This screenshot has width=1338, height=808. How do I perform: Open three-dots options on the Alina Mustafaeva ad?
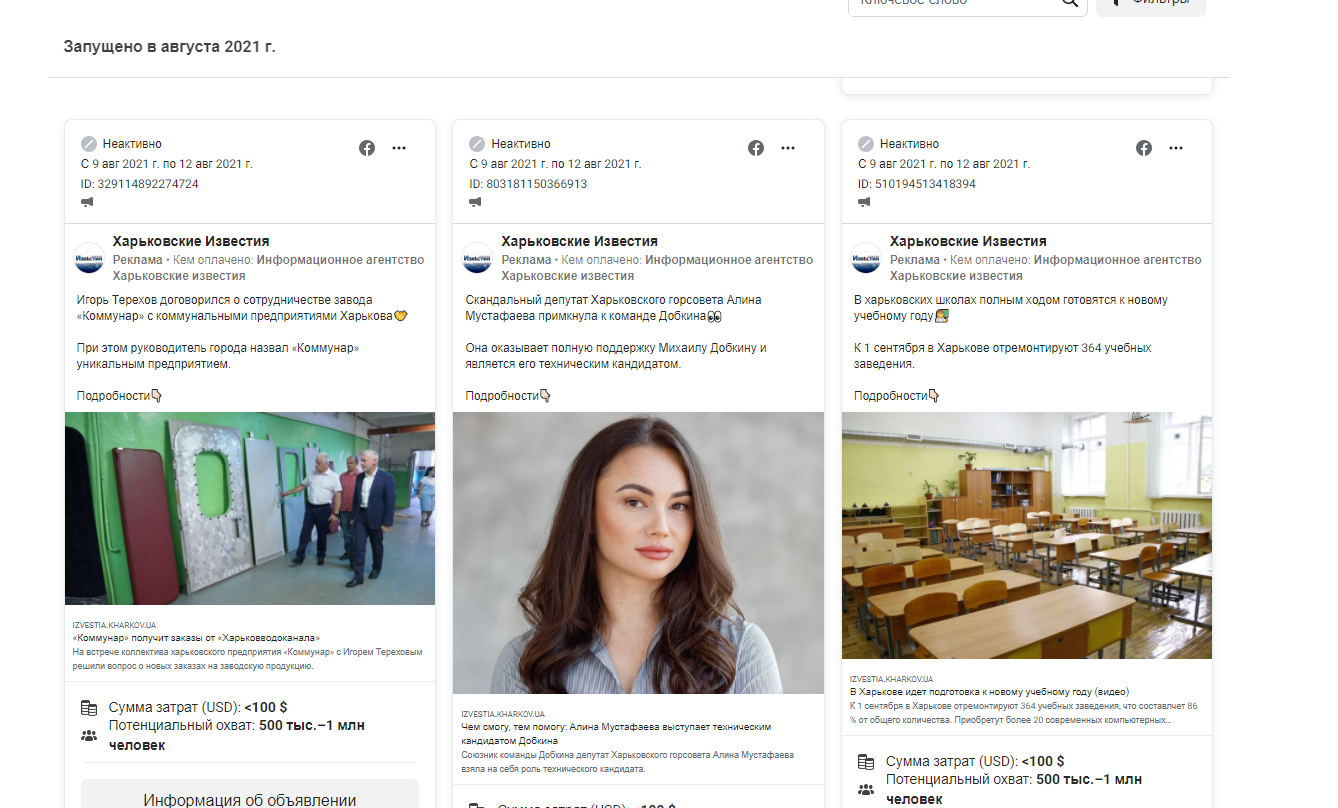[x=788, y=148]
